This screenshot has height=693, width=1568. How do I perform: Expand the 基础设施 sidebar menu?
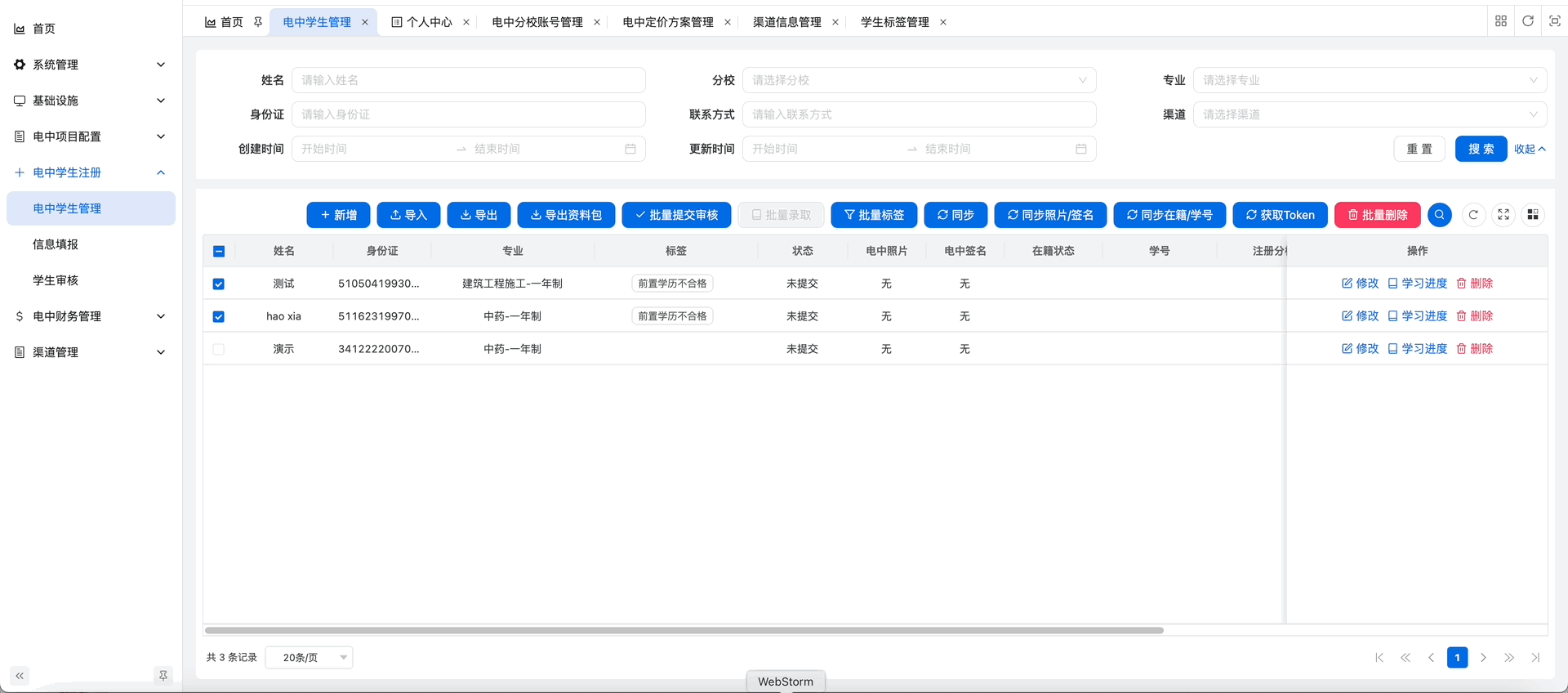[91, 101]
